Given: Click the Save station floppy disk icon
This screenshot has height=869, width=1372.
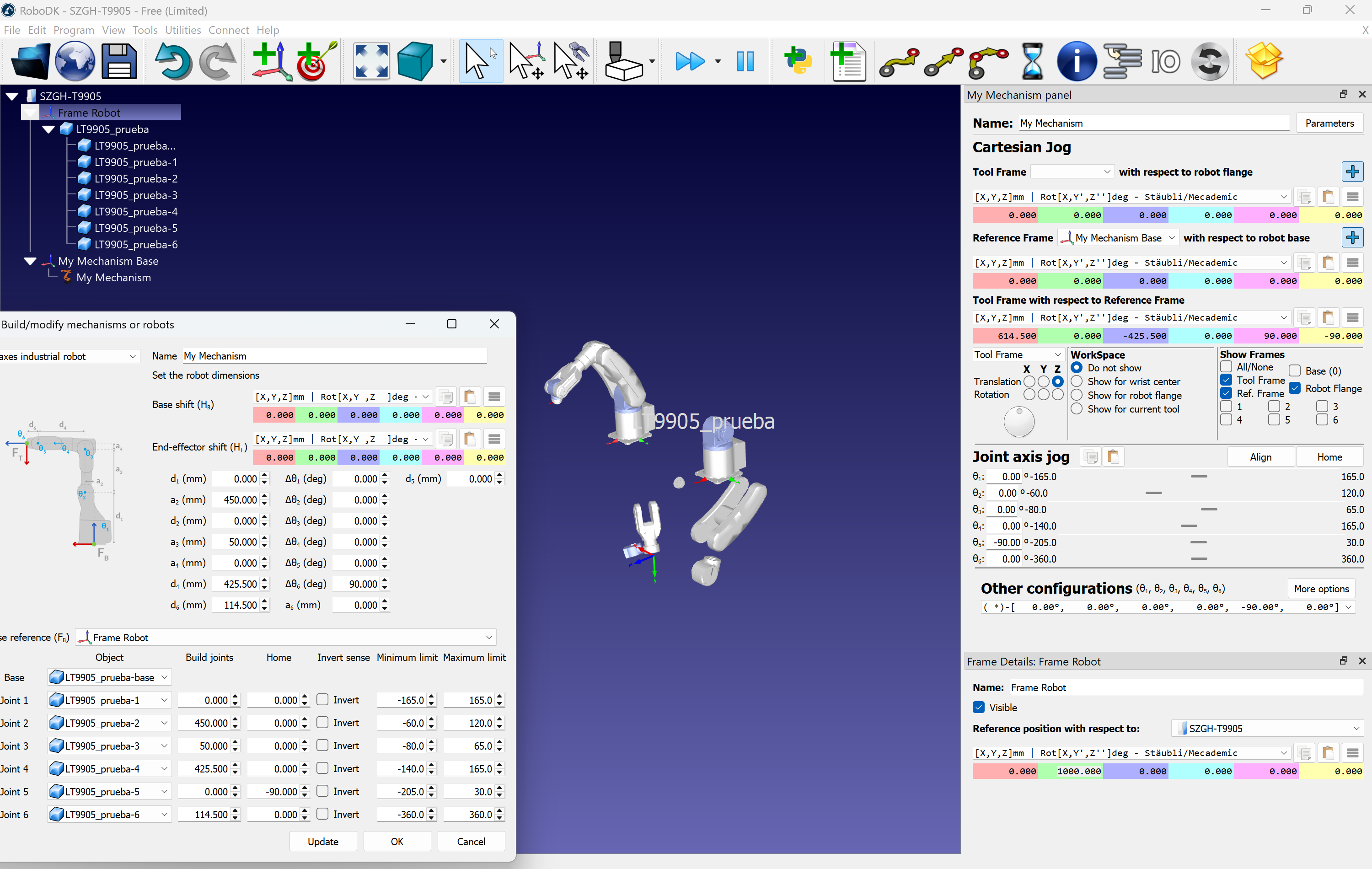Looking at the screenshot, I should click(119, 61).
